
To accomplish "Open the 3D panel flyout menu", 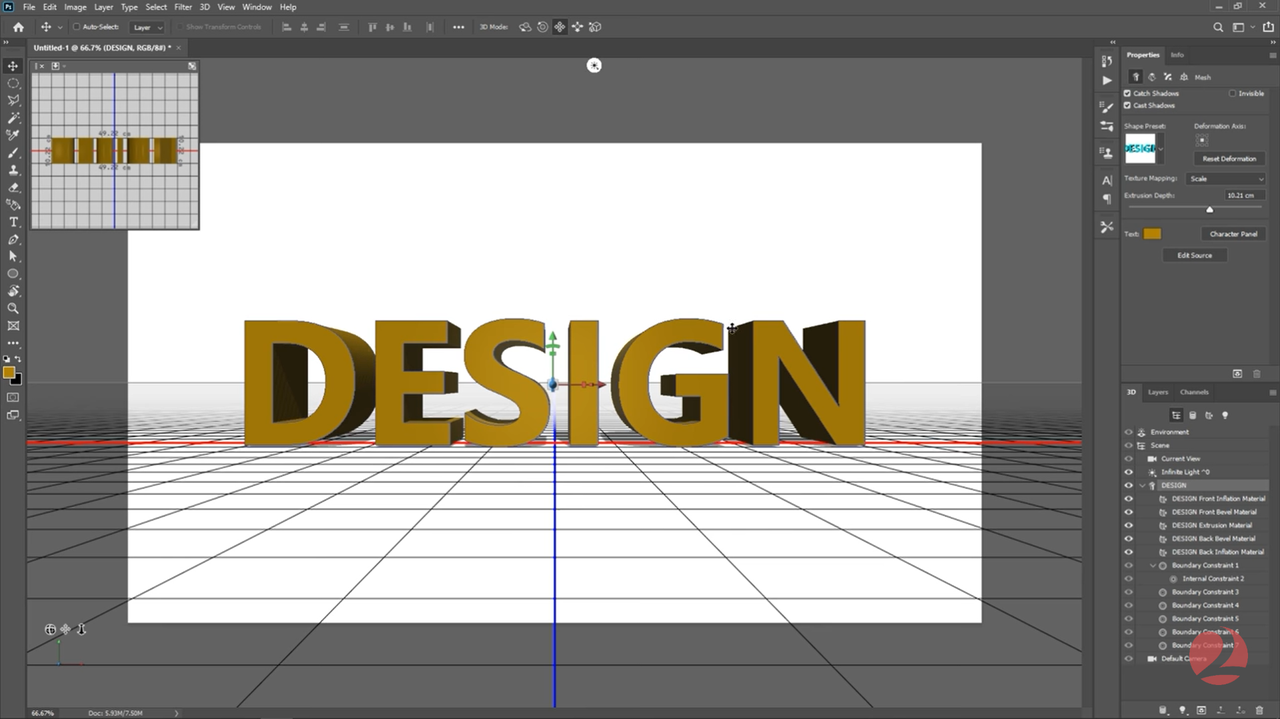I will [1272, 392].
